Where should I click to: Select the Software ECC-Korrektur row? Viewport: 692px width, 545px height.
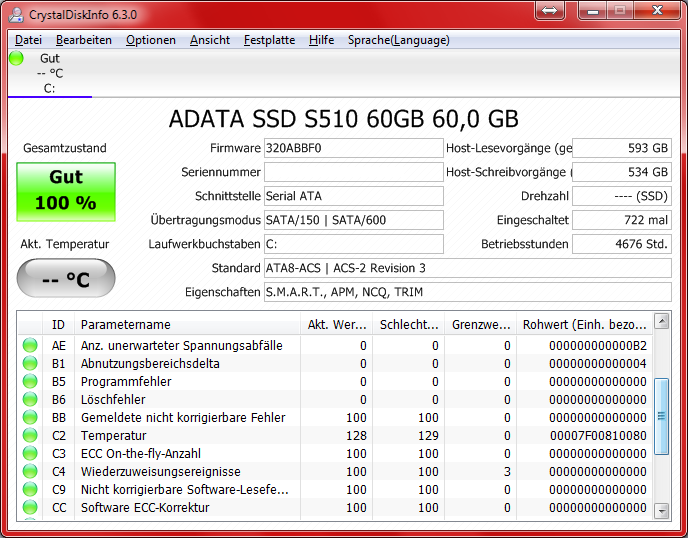[x=335, y=507]
